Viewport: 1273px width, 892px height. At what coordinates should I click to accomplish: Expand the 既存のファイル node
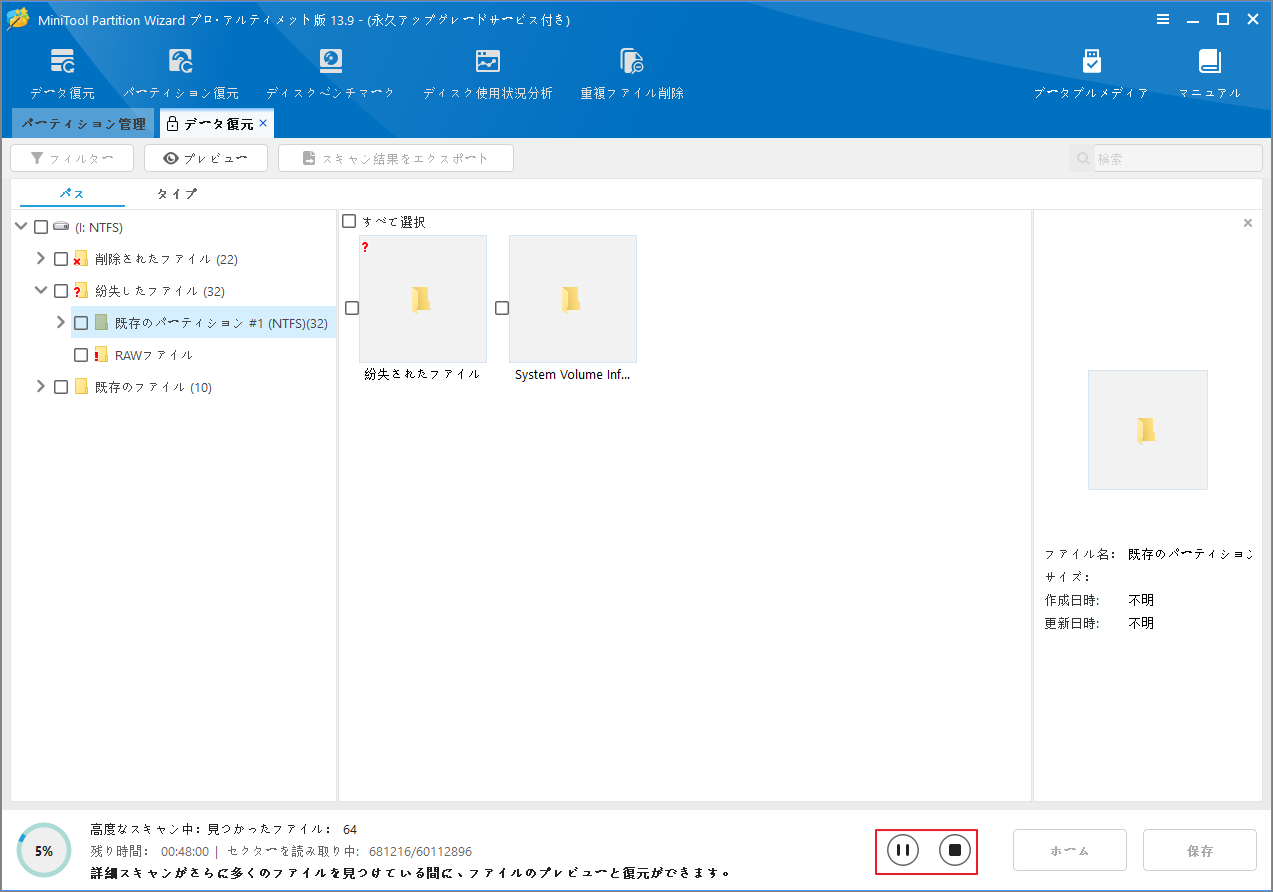coord(41,387)
